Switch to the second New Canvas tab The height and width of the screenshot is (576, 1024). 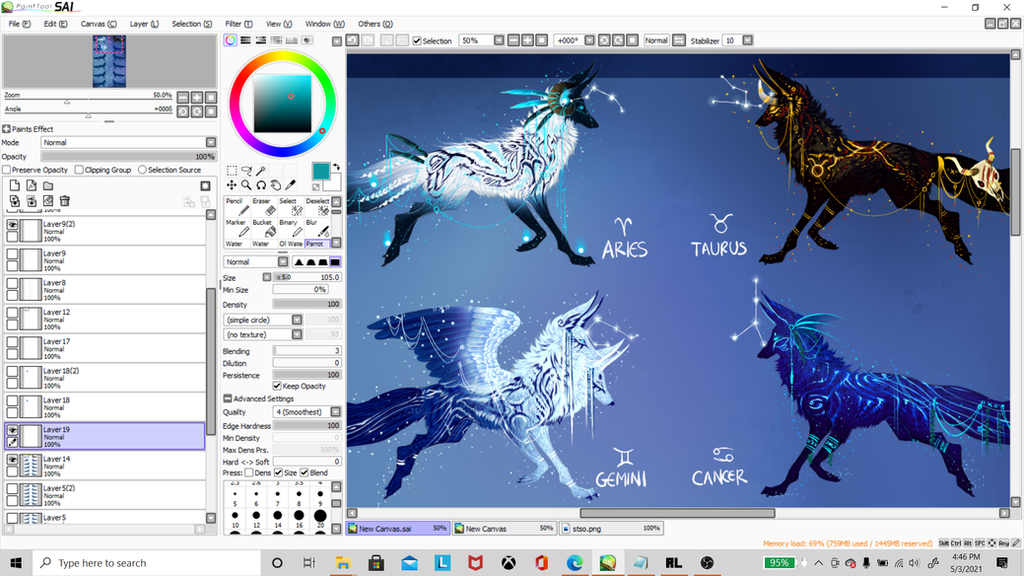(x=504, y=528)
